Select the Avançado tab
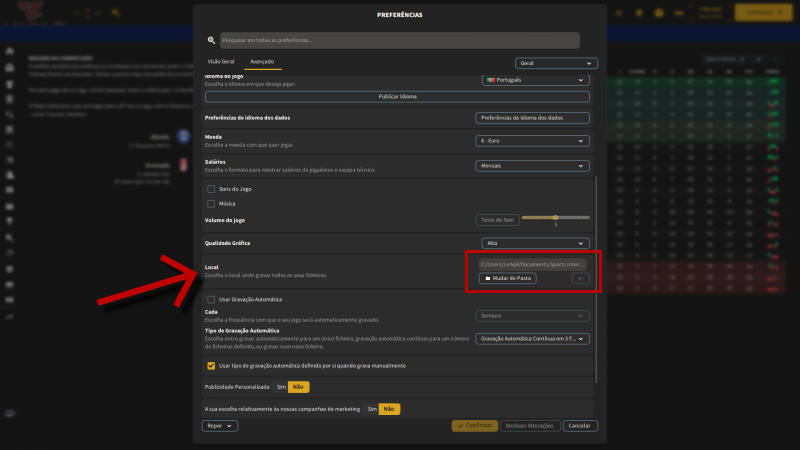 (x=264, y=61)
